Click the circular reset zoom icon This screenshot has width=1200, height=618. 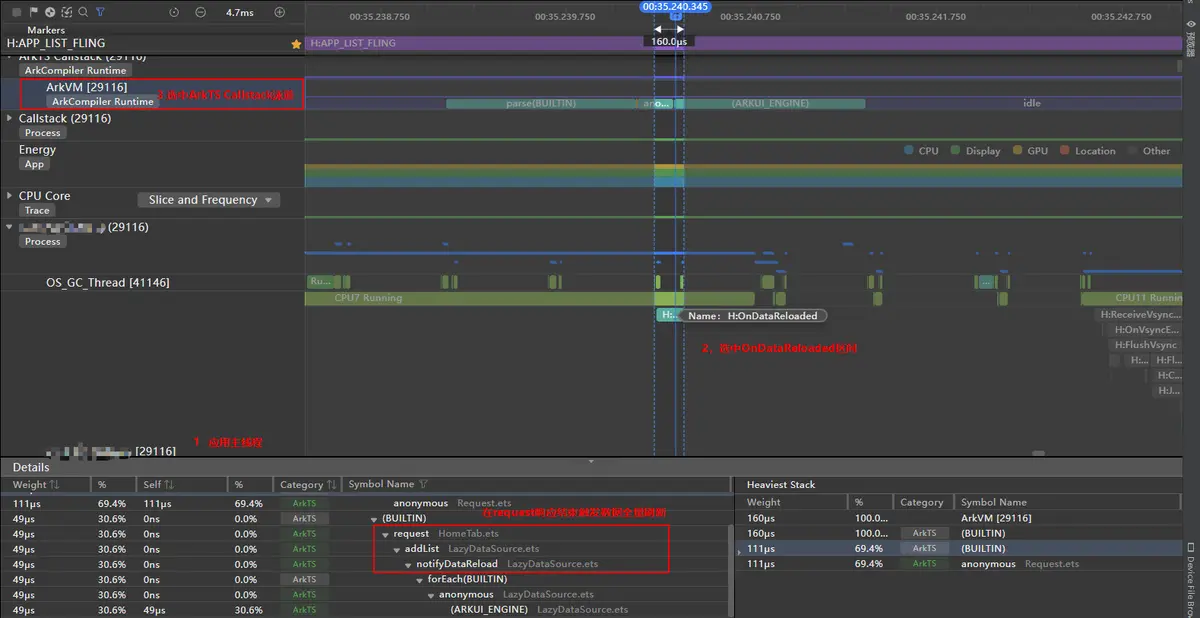(x=174, y=12)
